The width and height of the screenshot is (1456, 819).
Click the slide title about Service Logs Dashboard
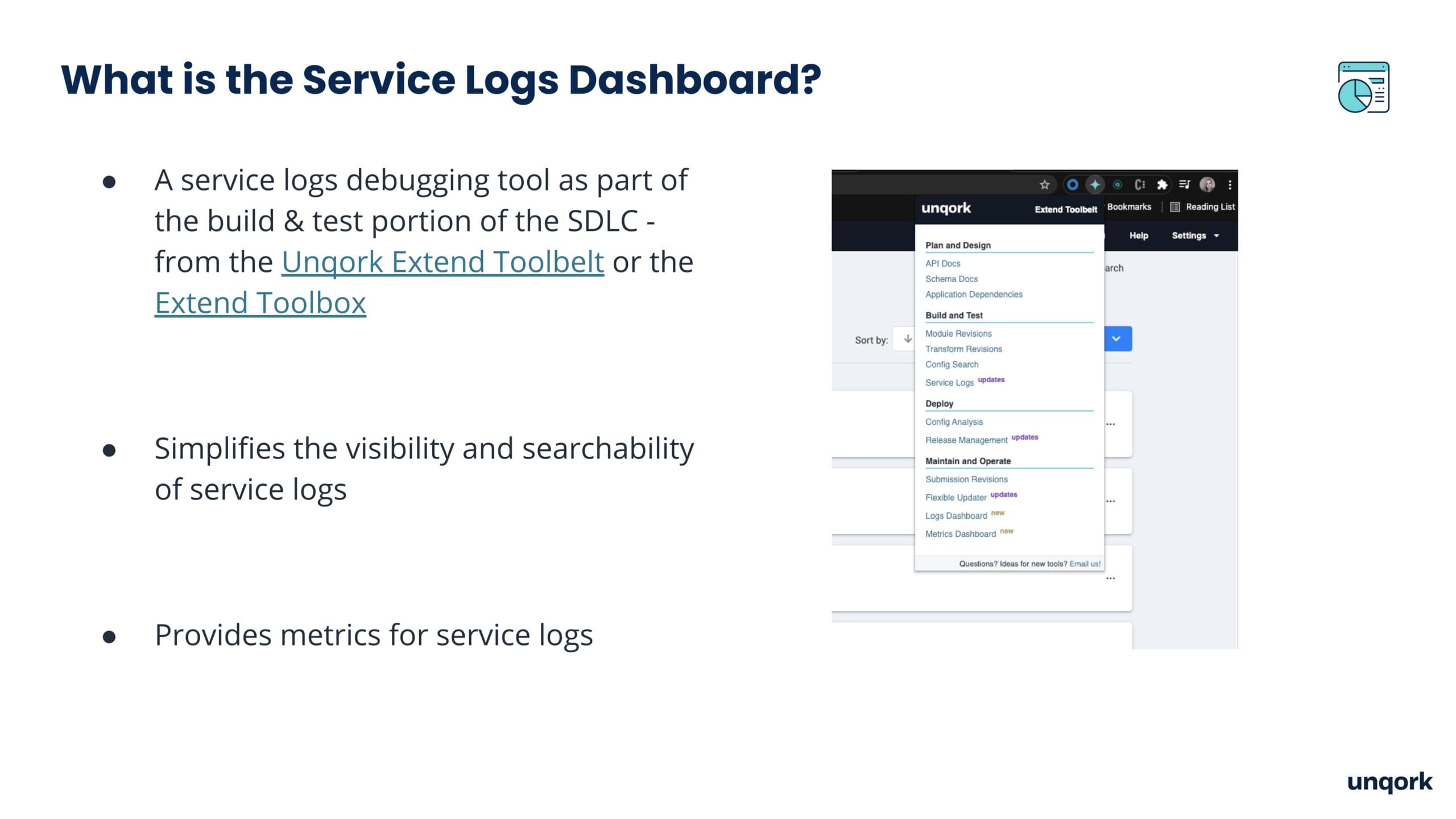tap(441, 80)
